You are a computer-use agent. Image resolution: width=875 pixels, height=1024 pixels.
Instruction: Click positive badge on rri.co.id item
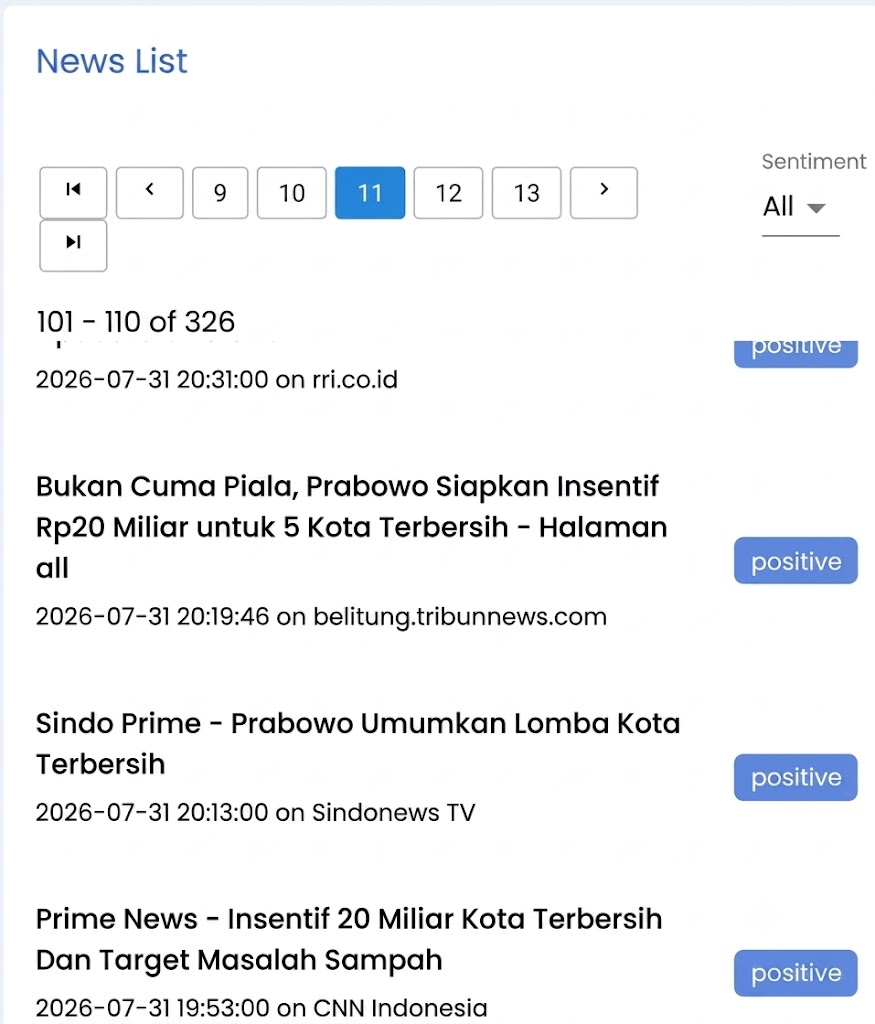[796, 353]
